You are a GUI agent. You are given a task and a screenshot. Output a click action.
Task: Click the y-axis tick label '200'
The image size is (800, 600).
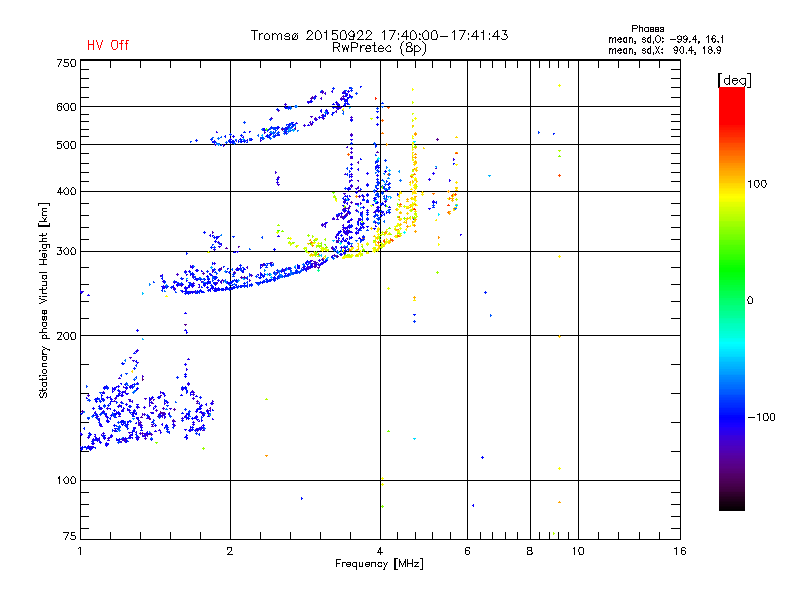pos(66,336)
